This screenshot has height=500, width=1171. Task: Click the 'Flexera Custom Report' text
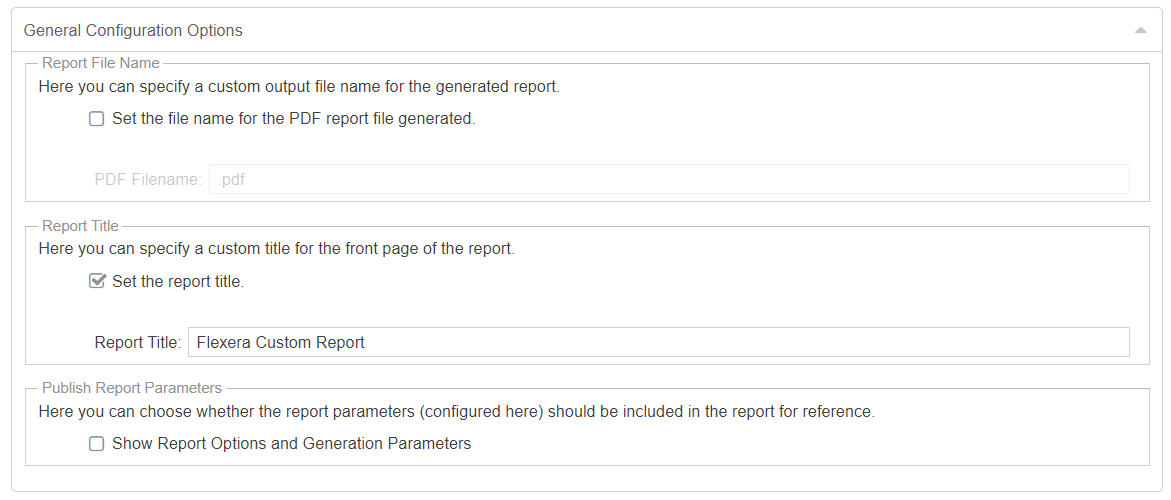(x=281, y=342)
